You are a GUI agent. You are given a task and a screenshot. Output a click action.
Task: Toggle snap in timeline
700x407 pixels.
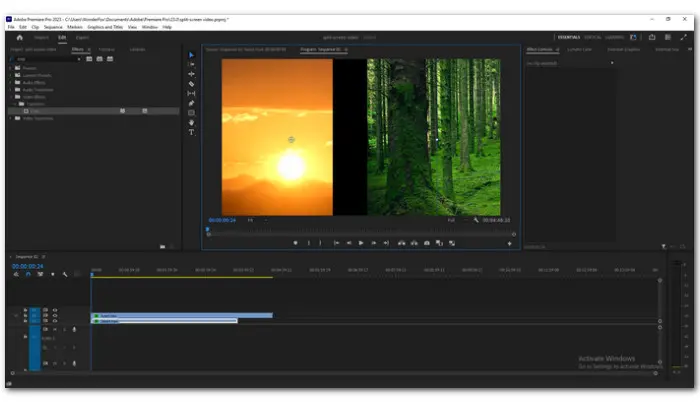pos(28,274)
